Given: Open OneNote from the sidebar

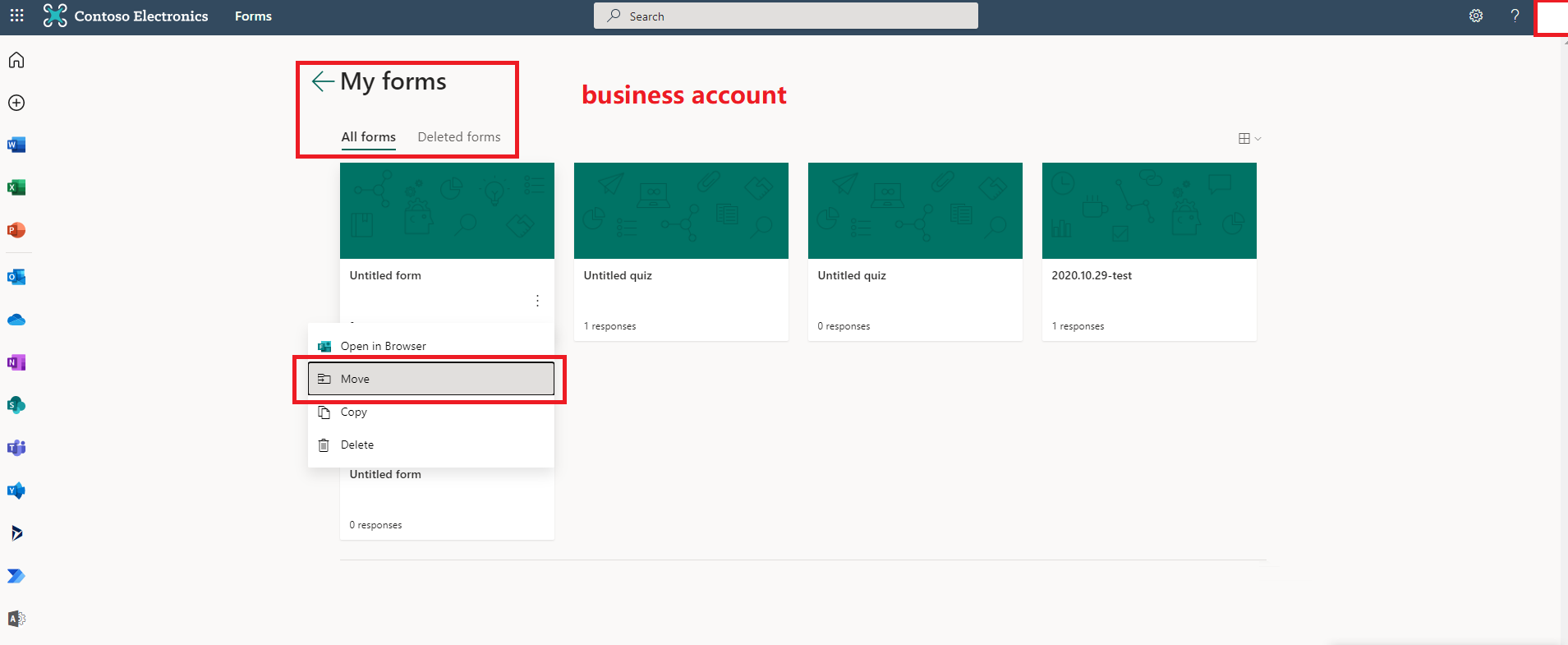Looking at the screenshot, I should click(x=16, y=362).
